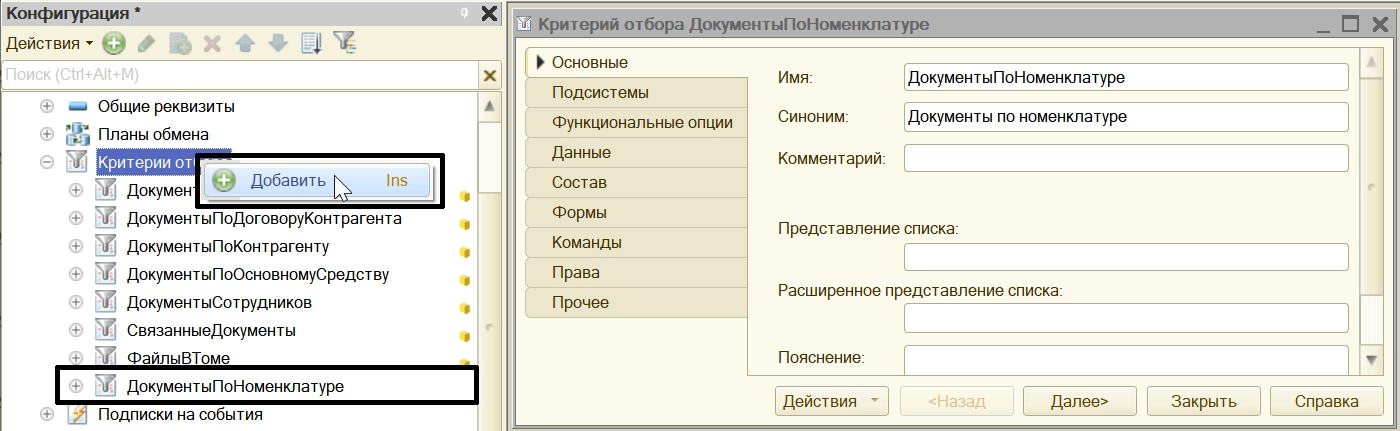Click the Далее> button
Viewport: 1400px width, 431px height.
pyautogui.click(x=1079, y=402)
